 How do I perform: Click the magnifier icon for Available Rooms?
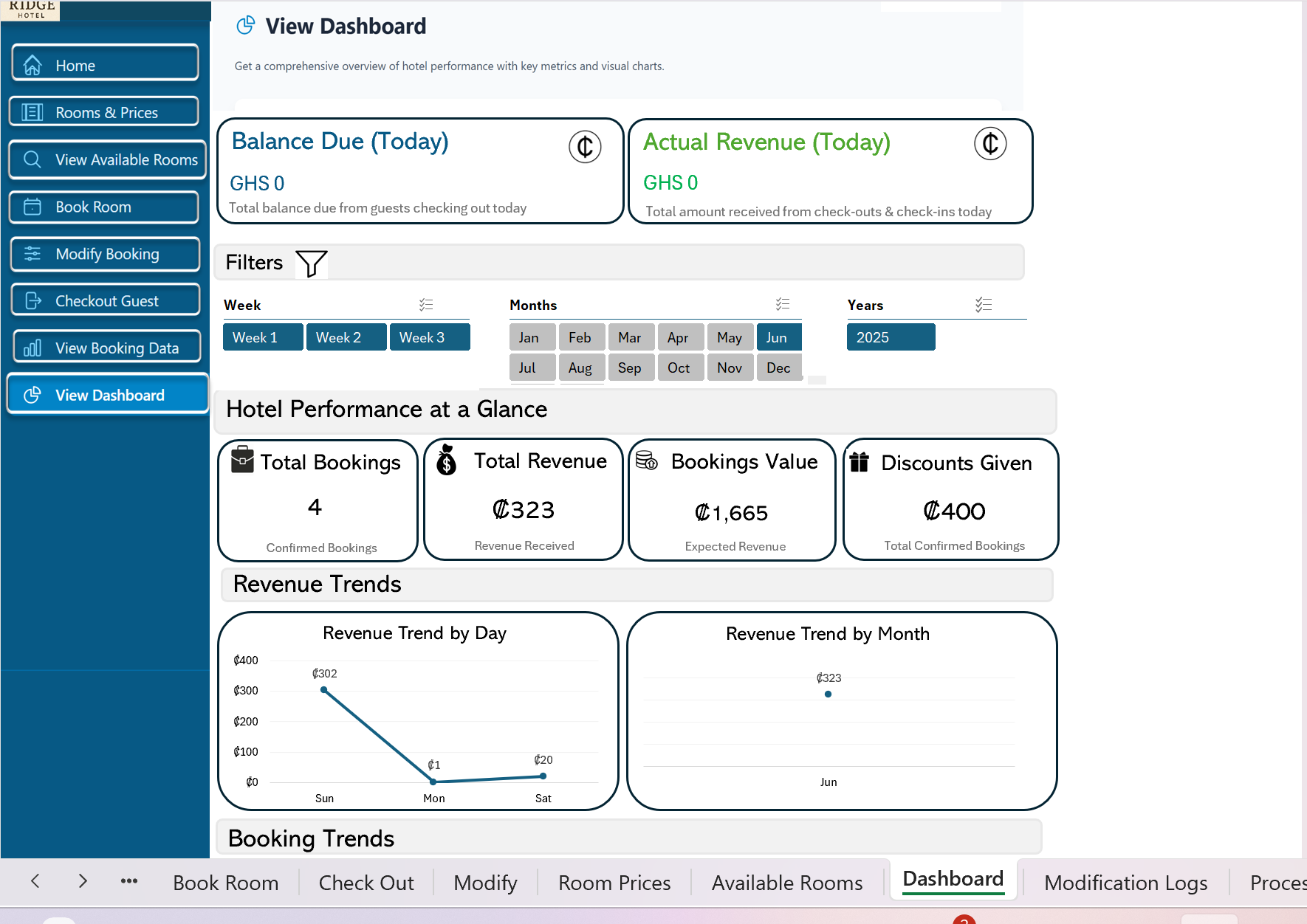point(32,159)
